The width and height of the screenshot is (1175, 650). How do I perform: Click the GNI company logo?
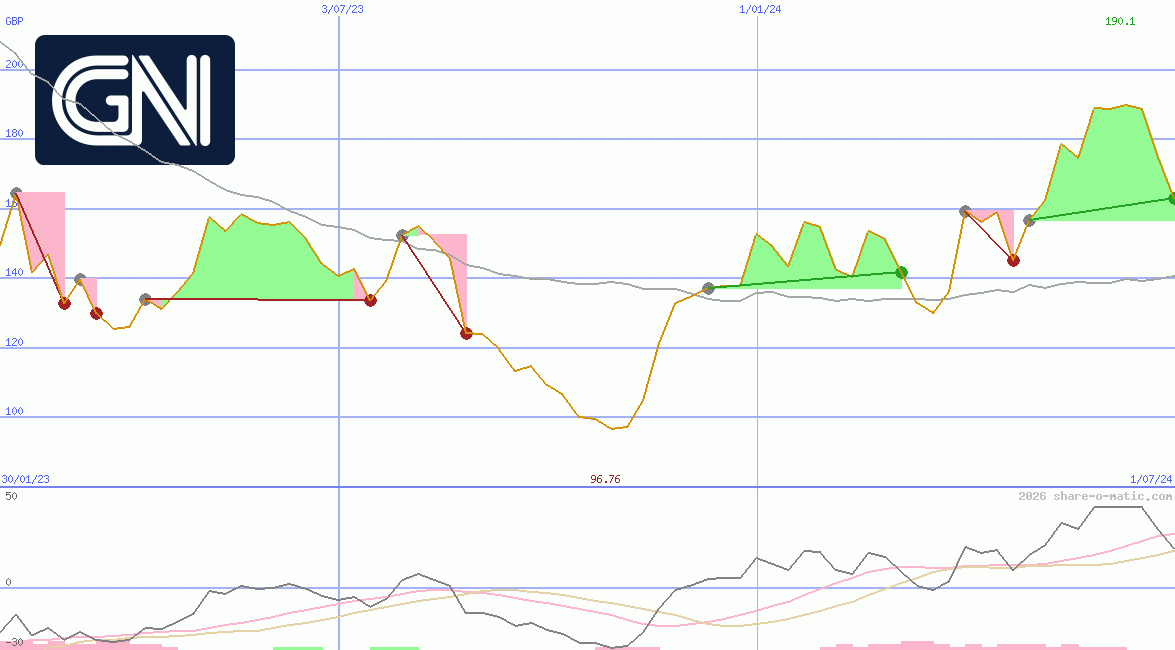(x=135, y=100)
